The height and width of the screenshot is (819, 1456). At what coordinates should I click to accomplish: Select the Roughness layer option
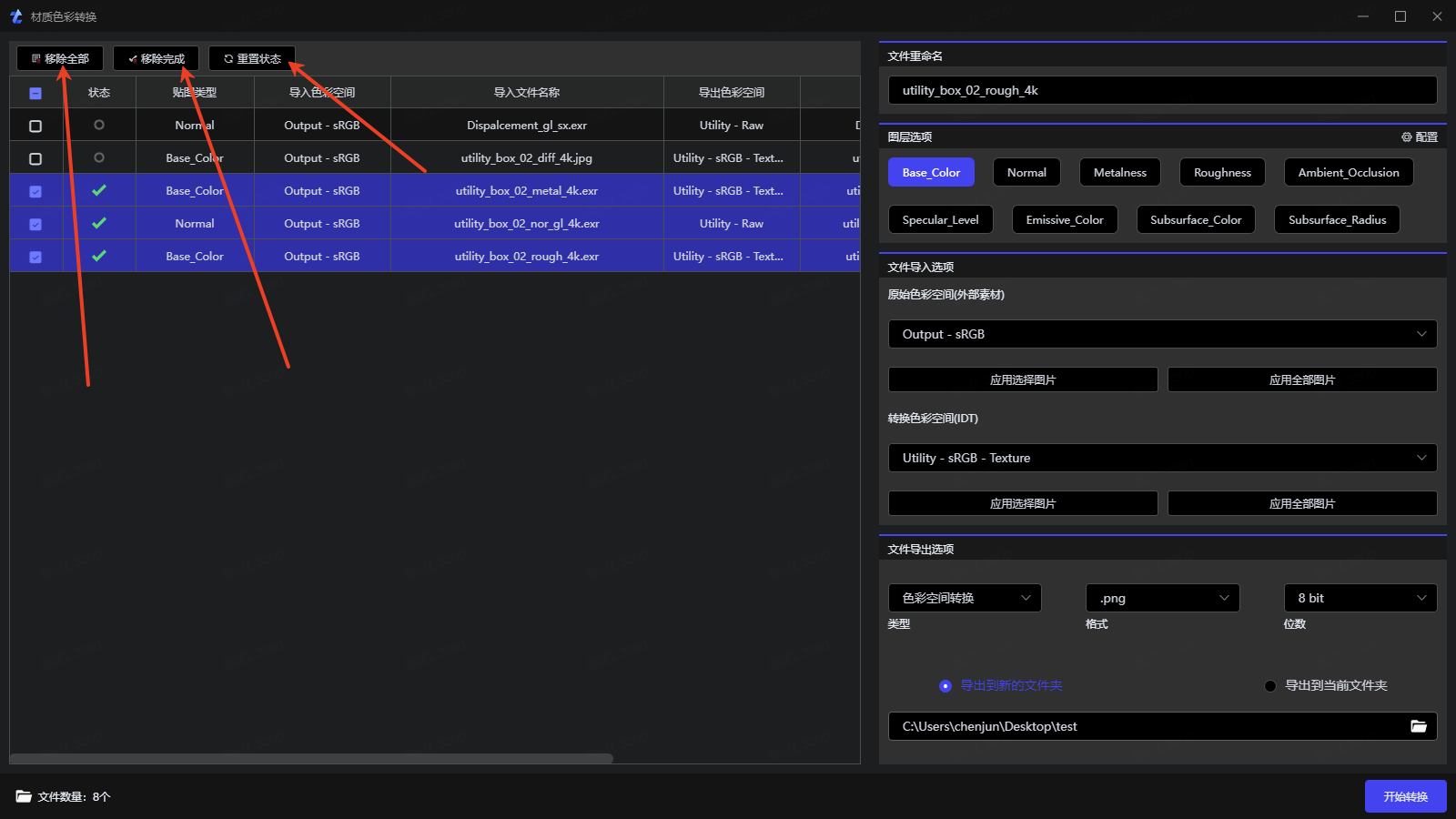[x=1222, y=172]
